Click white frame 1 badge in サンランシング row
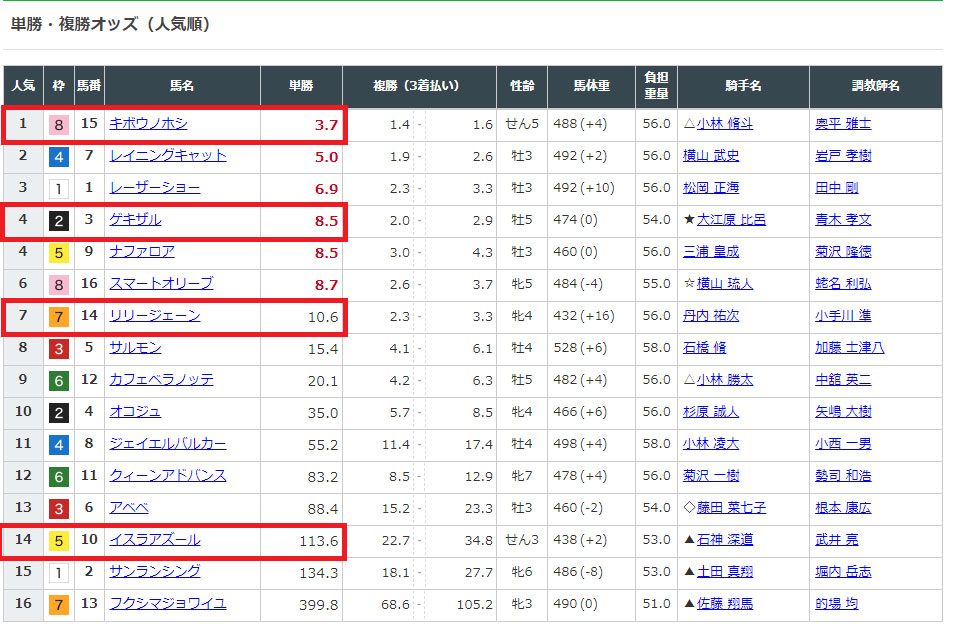The height and width of the screenshot is (629, 957). 59,572
